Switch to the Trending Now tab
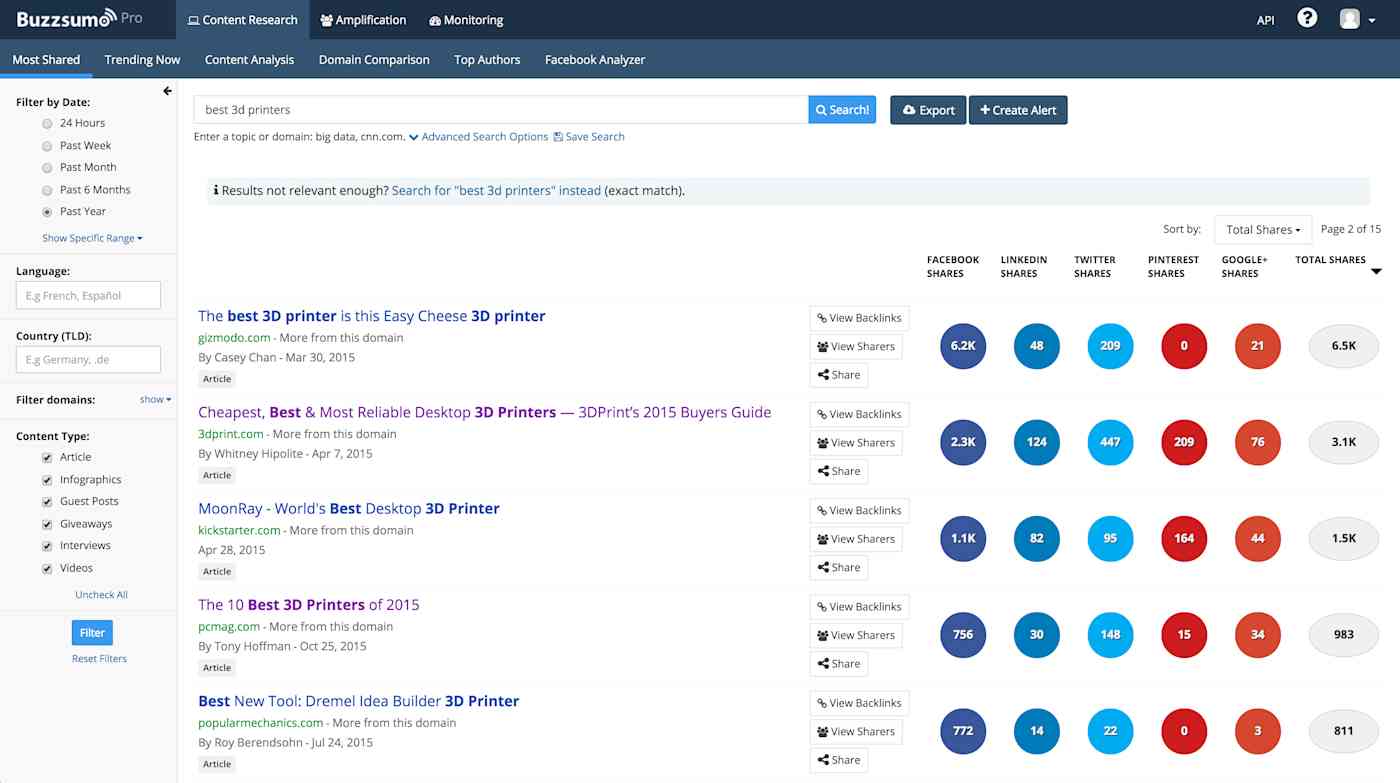Viewport: 1400px width, 783px height. (141, 59)
